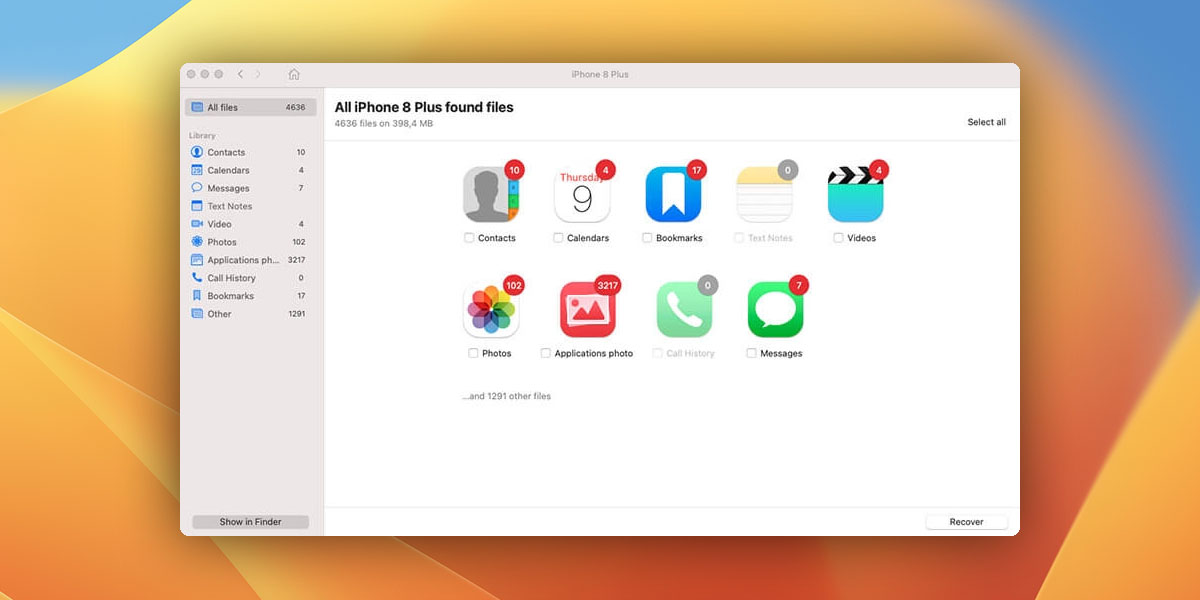Click 'All iPhone 8 Plus found files' heading

coord(424,107)
